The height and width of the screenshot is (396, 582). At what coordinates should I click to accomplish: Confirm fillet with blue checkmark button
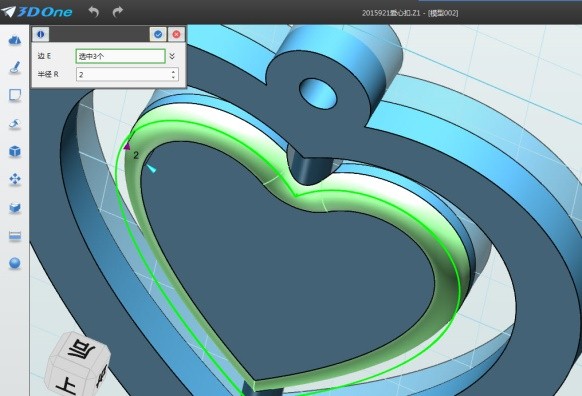coord(158,34)
